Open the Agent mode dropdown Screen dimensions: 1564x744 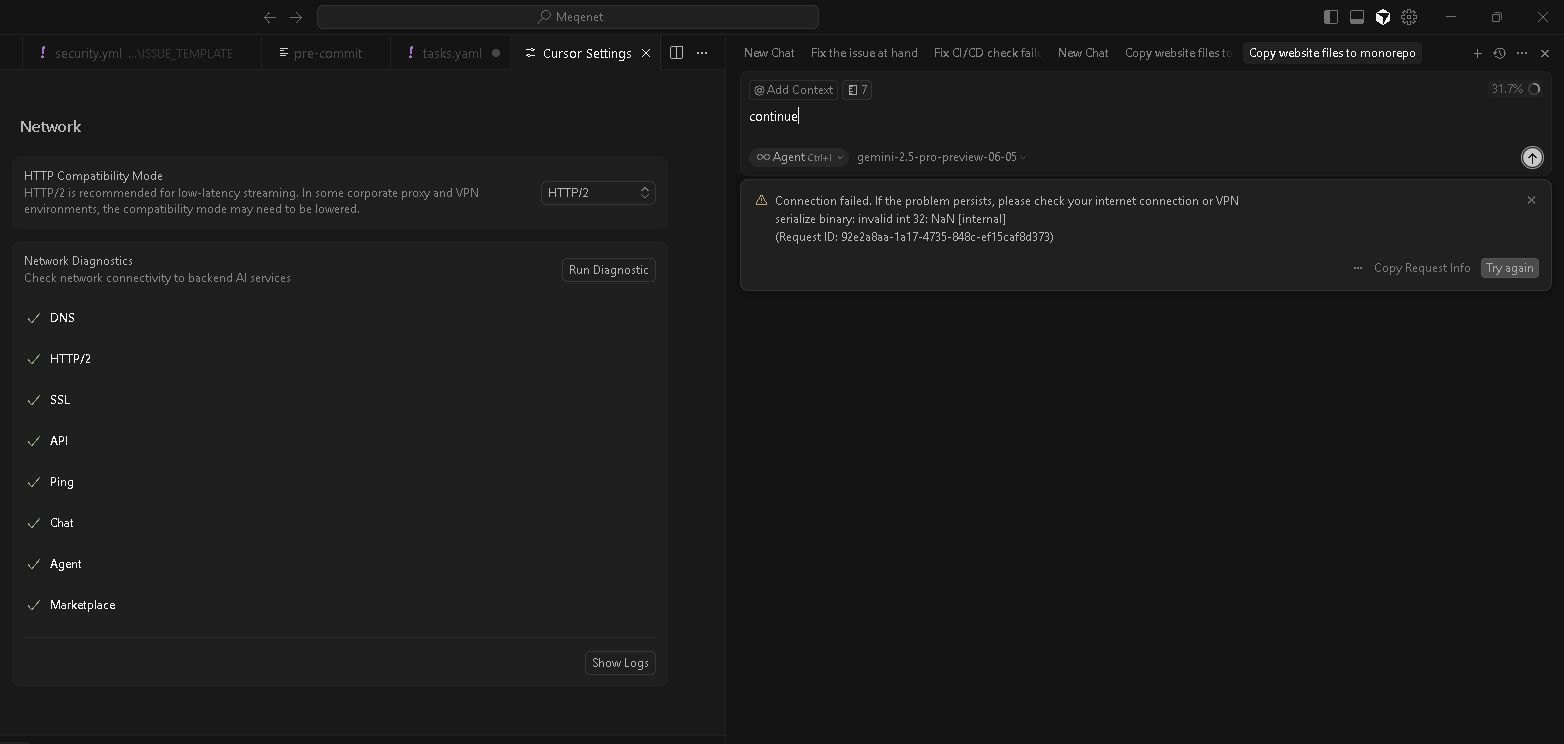798,157
